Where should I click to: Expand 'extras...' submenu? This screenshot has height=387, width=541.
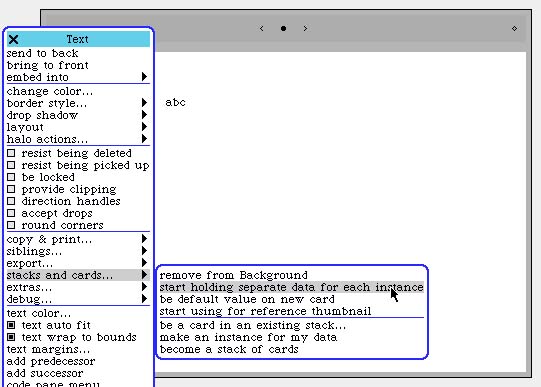click(78, 287)
